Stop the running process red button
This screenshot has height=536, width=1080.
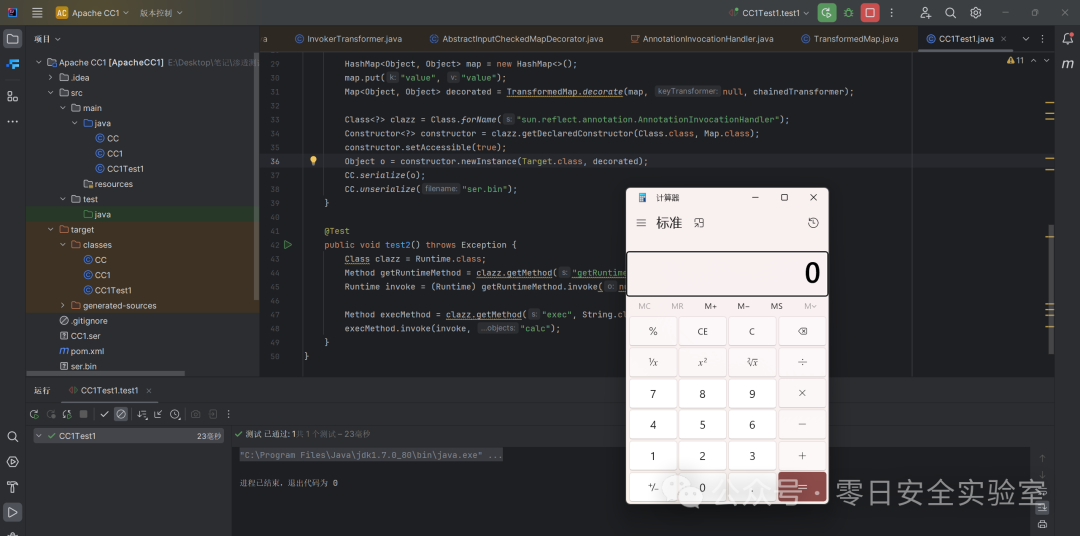point(870,12)
